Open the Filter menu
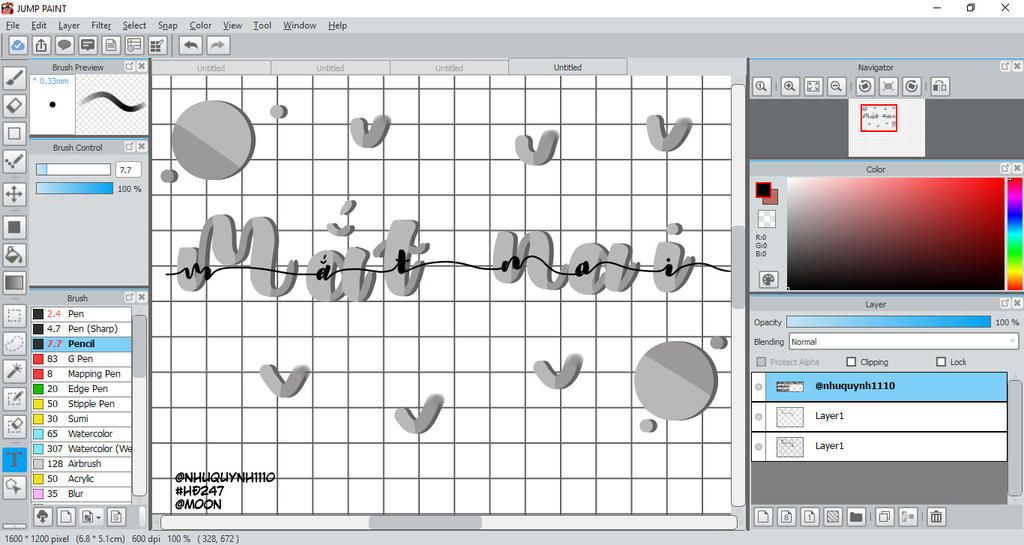Viewport: 1024px width, 545px height. 101,25
